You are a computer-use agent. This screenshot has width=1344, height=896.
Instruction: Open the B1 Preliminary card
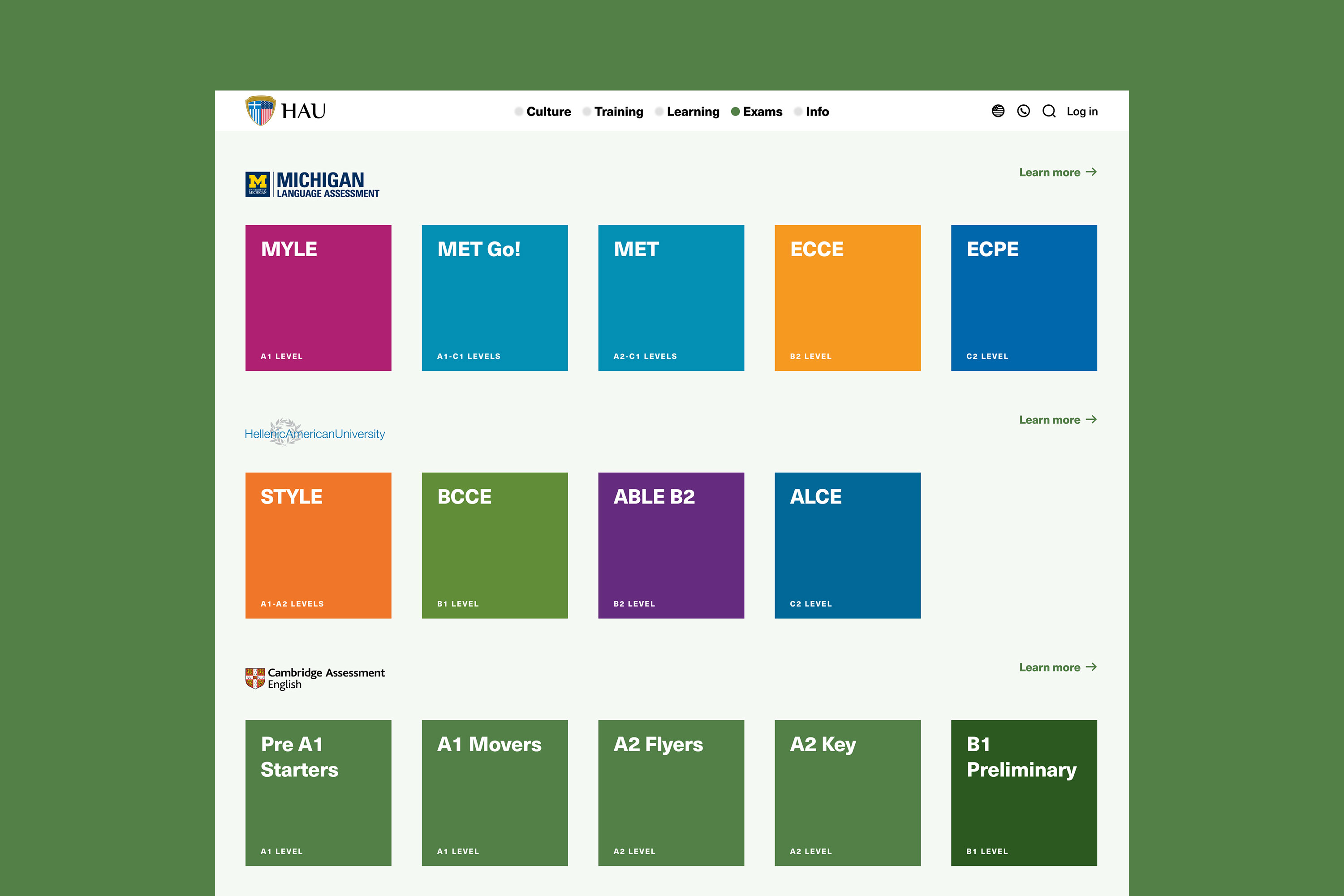[1024, 793]
